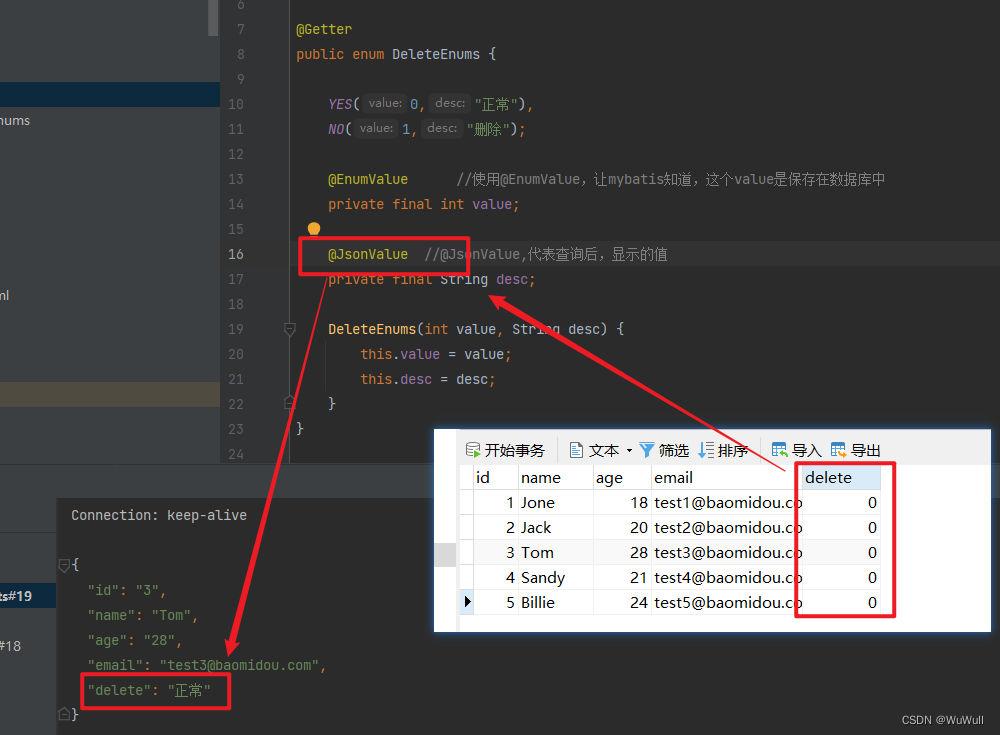Click the YES enum constant
Screen dimensions: 1000x735
click(x=340, y=104)
